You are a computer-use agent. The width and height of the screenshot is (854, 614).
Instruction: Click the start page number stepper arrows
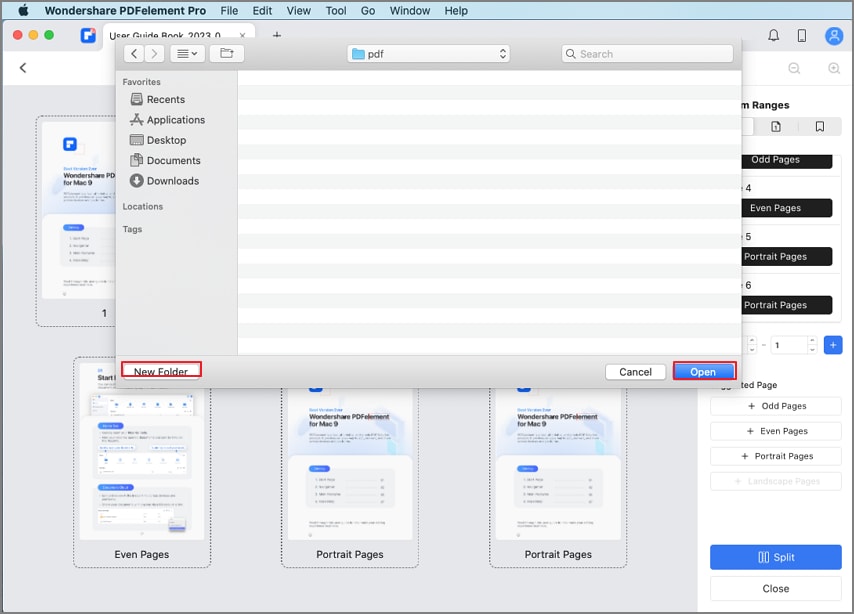[x=752, y=345]
